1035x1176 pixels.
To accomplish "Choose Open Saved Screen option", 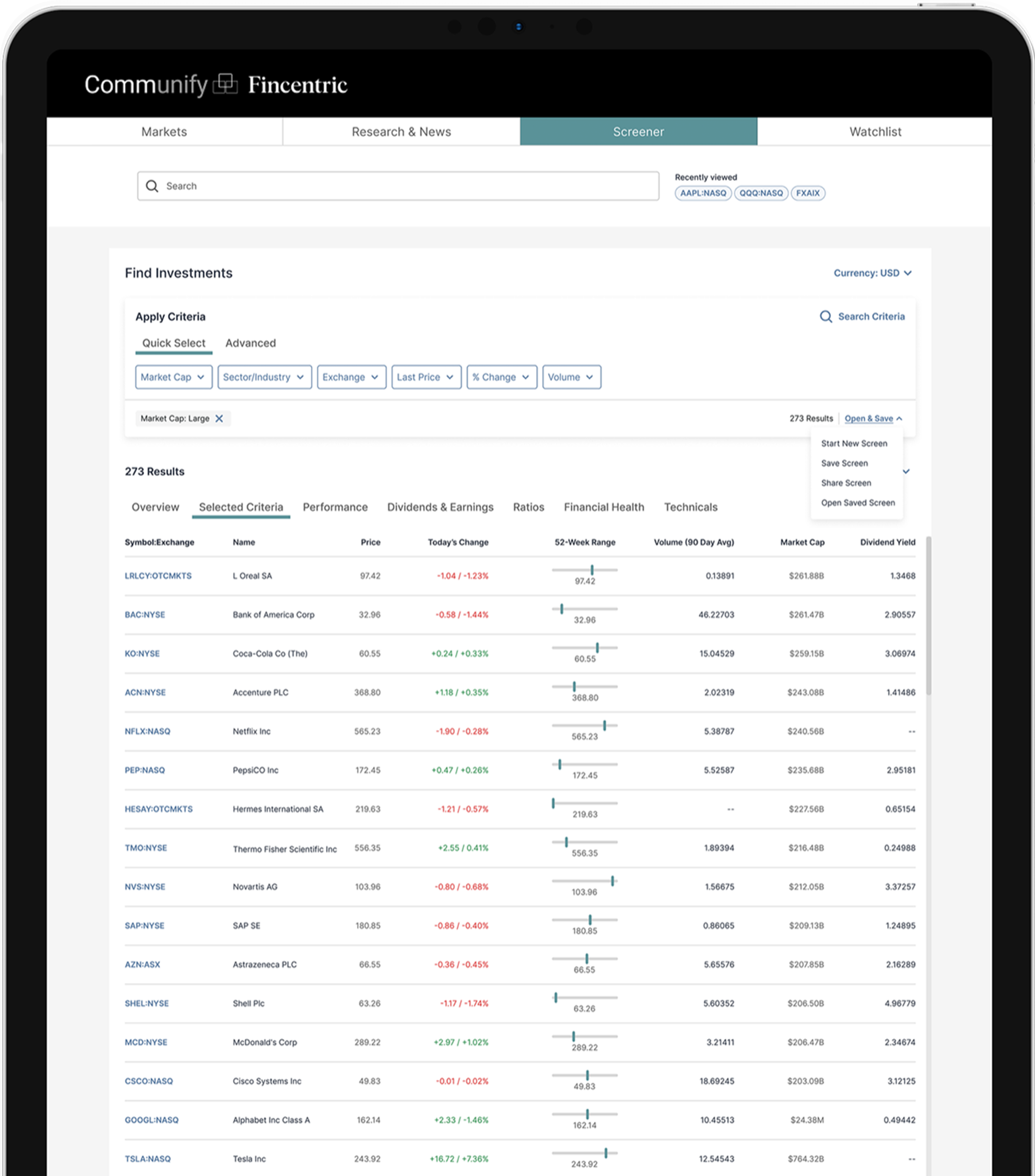I will coord(857,503).
